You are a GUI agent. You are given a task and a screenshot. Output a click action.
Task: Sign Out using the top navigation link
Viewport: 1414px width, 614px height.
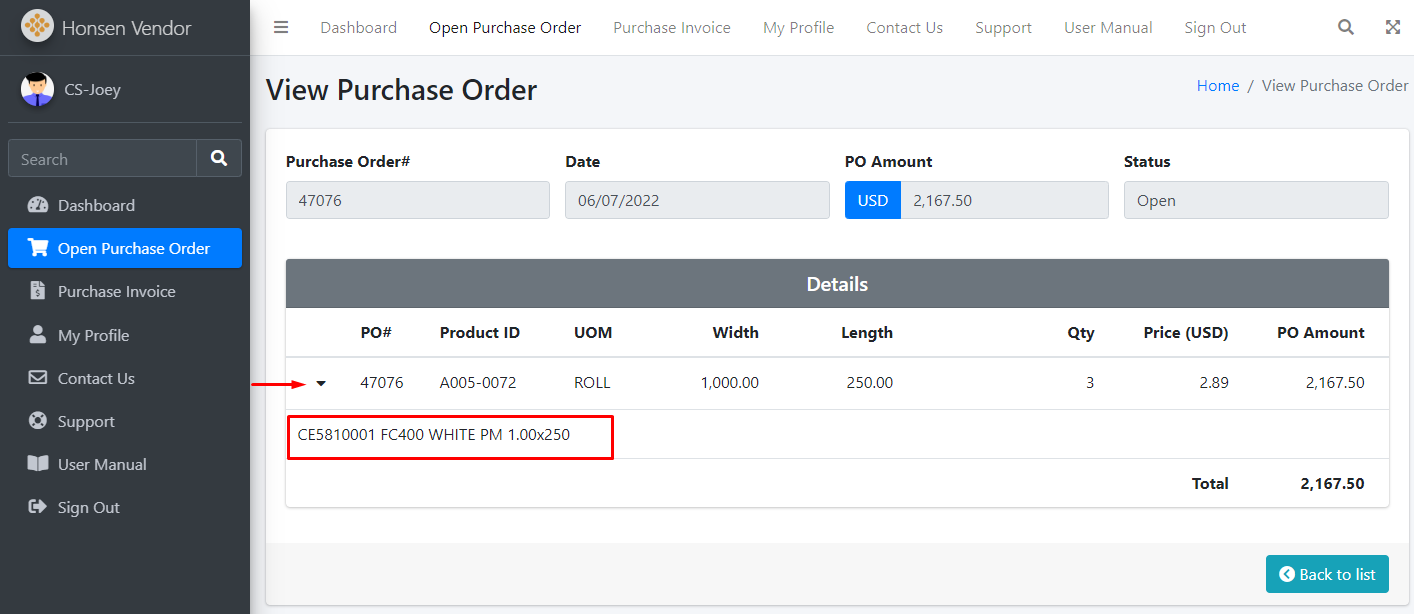[x=1215, y=28]
